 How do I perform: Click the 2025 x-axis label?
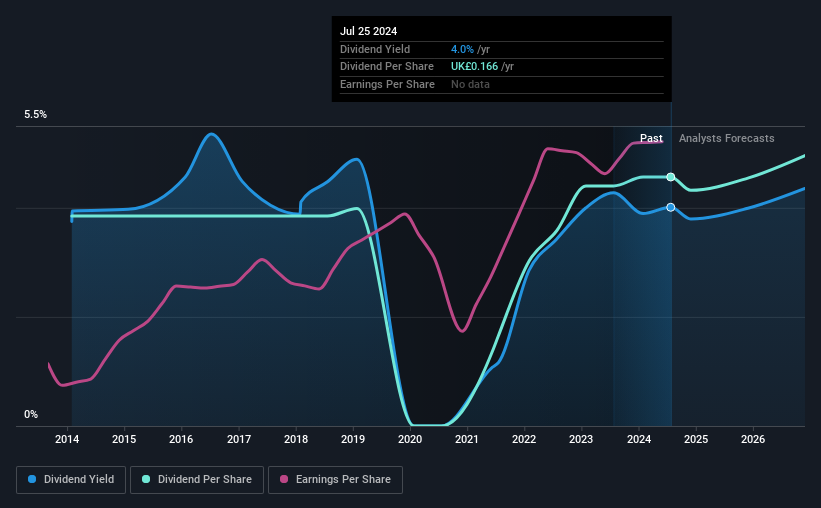[x=696, y=439]
